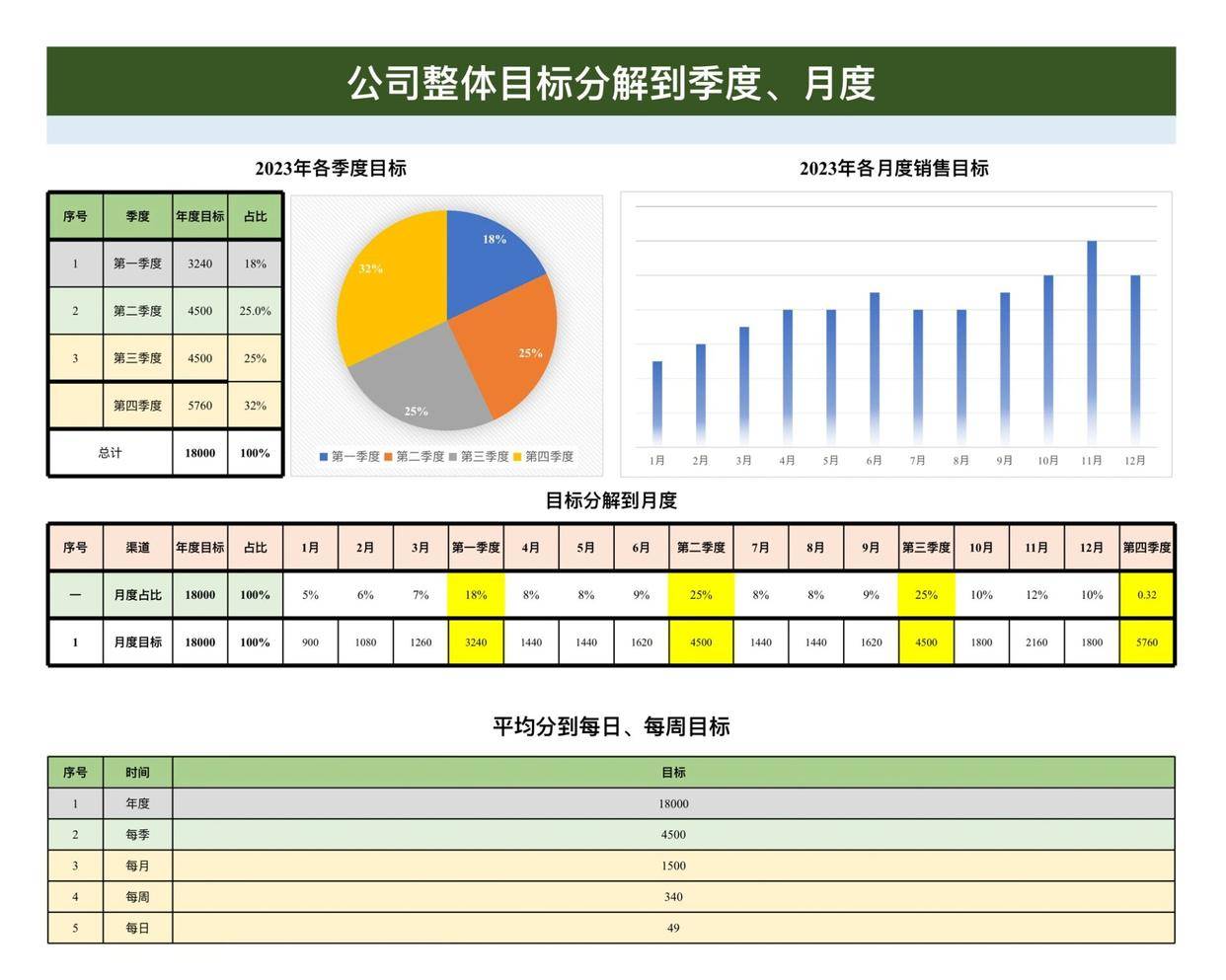Select the 1月 bar in the chart
Screen dimensions: 1226x980
[x=657, y=403]
